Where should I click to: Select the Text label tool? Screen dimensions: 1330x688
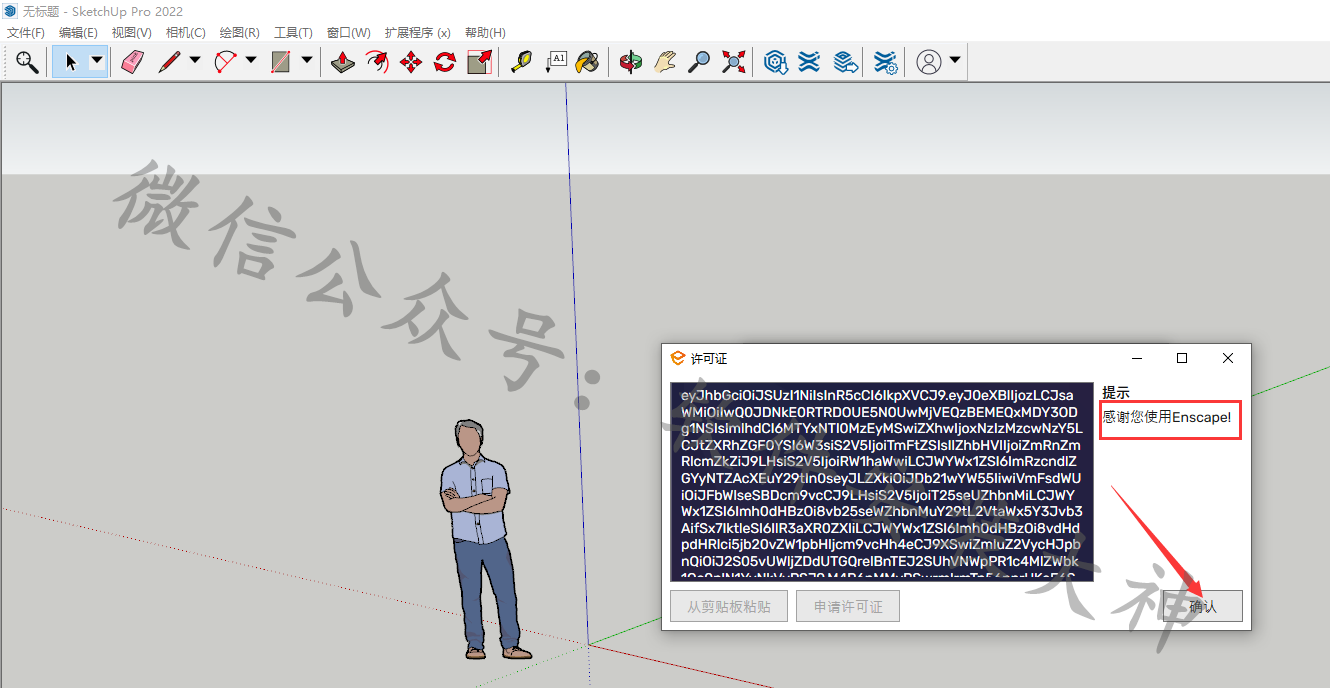(555, 62)
